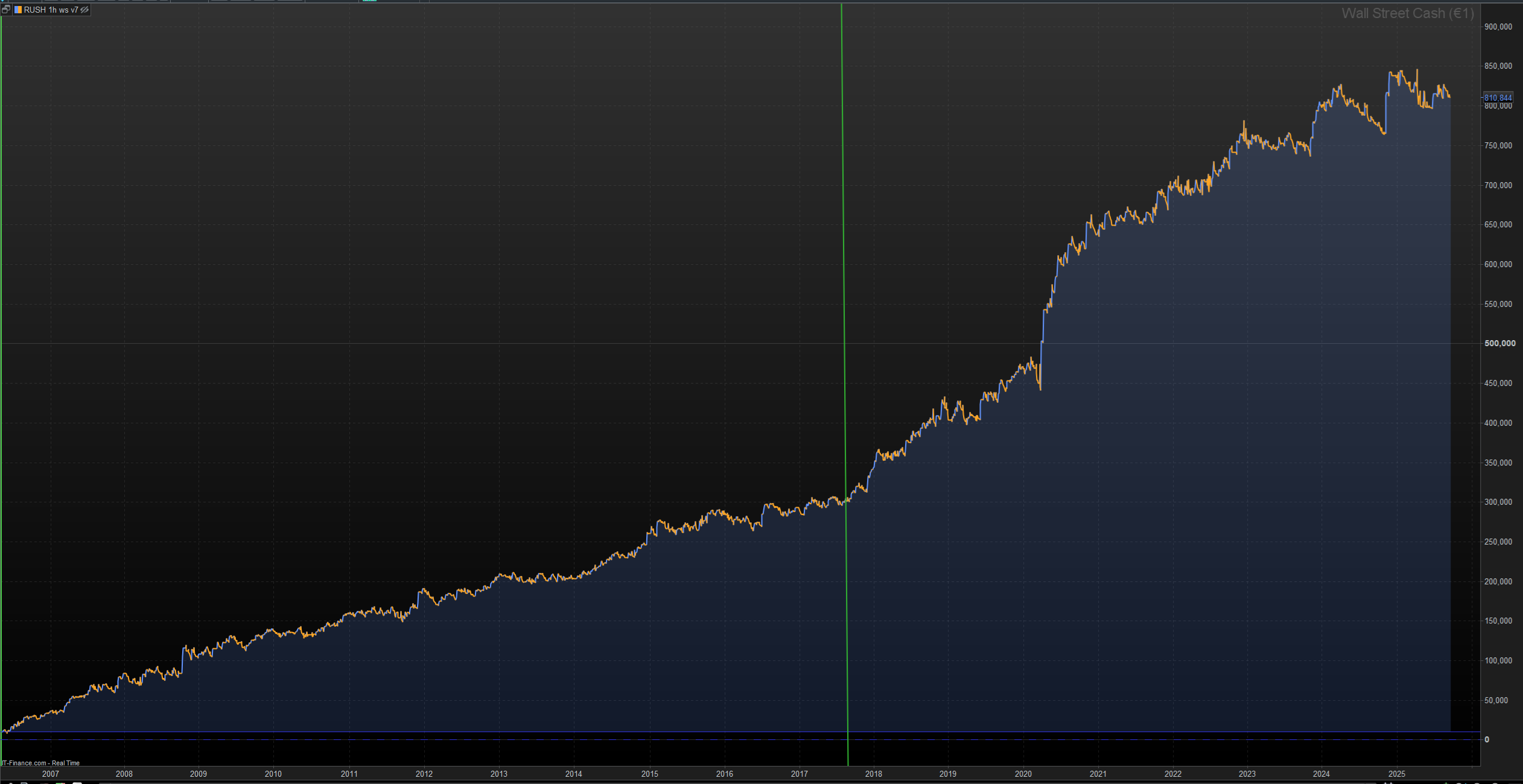Click the 2020 label on time axis
Screen dimensions: 1523x784
(1023, 774)
